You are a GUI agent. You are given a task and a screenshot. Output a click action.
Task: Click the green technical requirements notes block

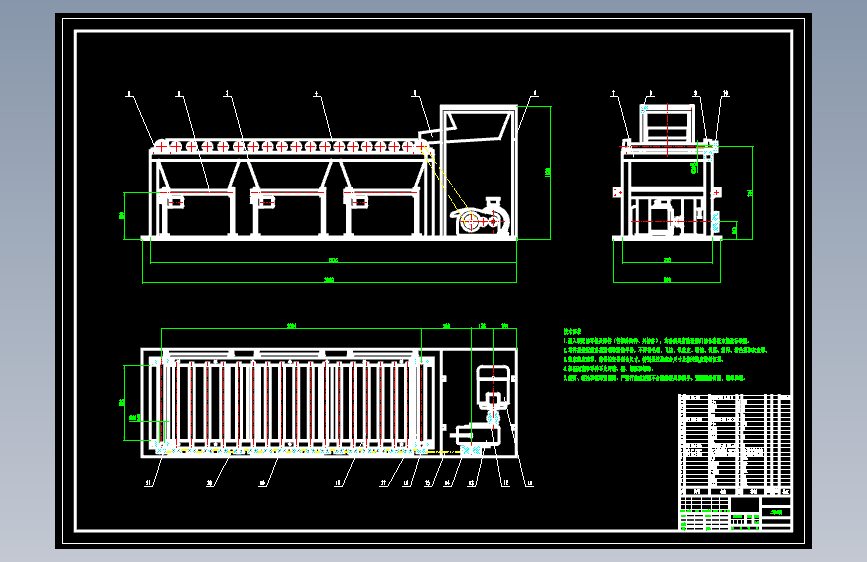tap(665, 355)
